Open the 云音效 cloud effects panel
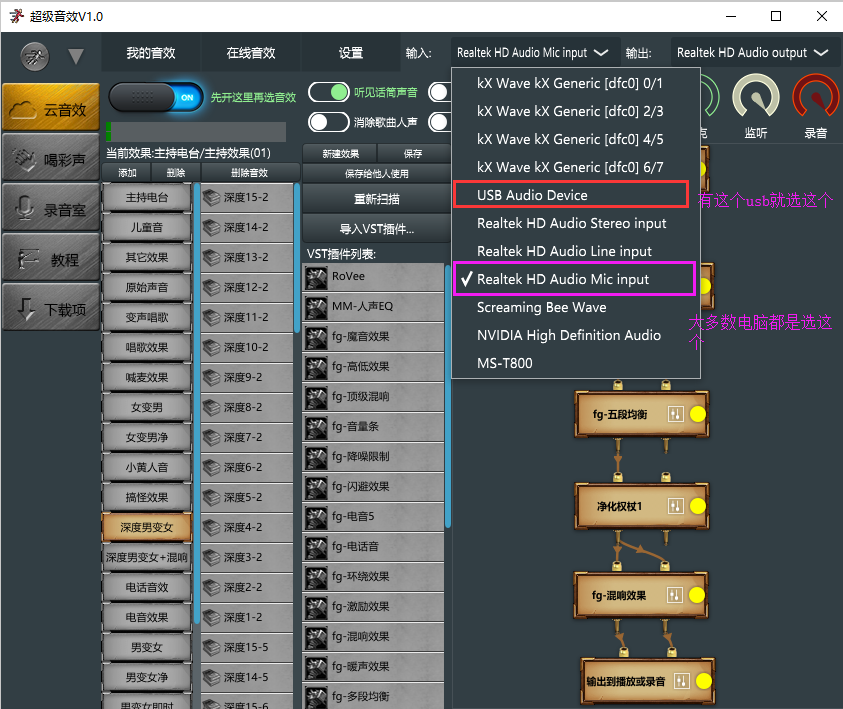The height and width of the screenshot is (709, 843). [x=51, y=109]
